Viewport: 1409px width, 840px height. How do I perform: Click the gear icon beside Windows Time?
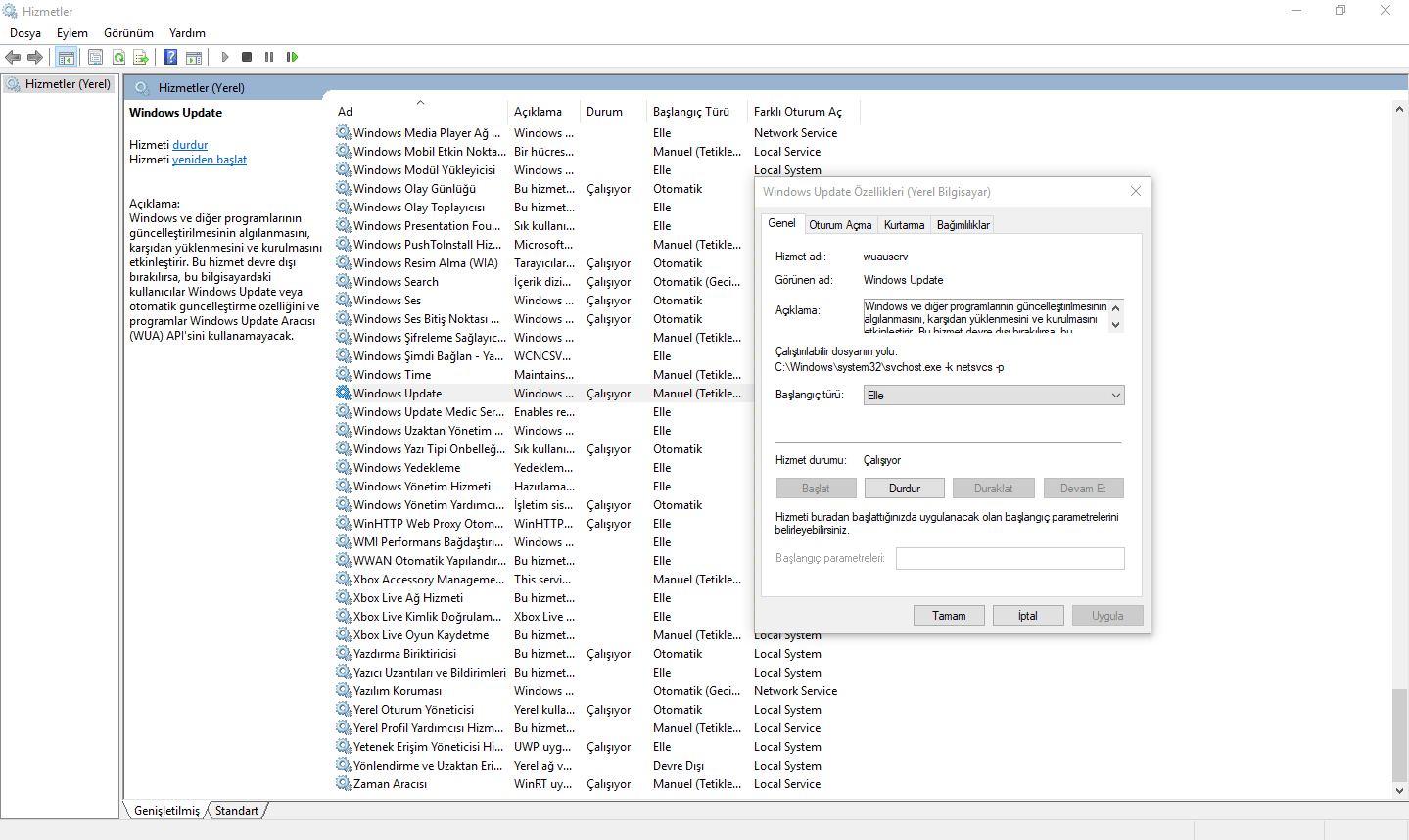[344, 375]
